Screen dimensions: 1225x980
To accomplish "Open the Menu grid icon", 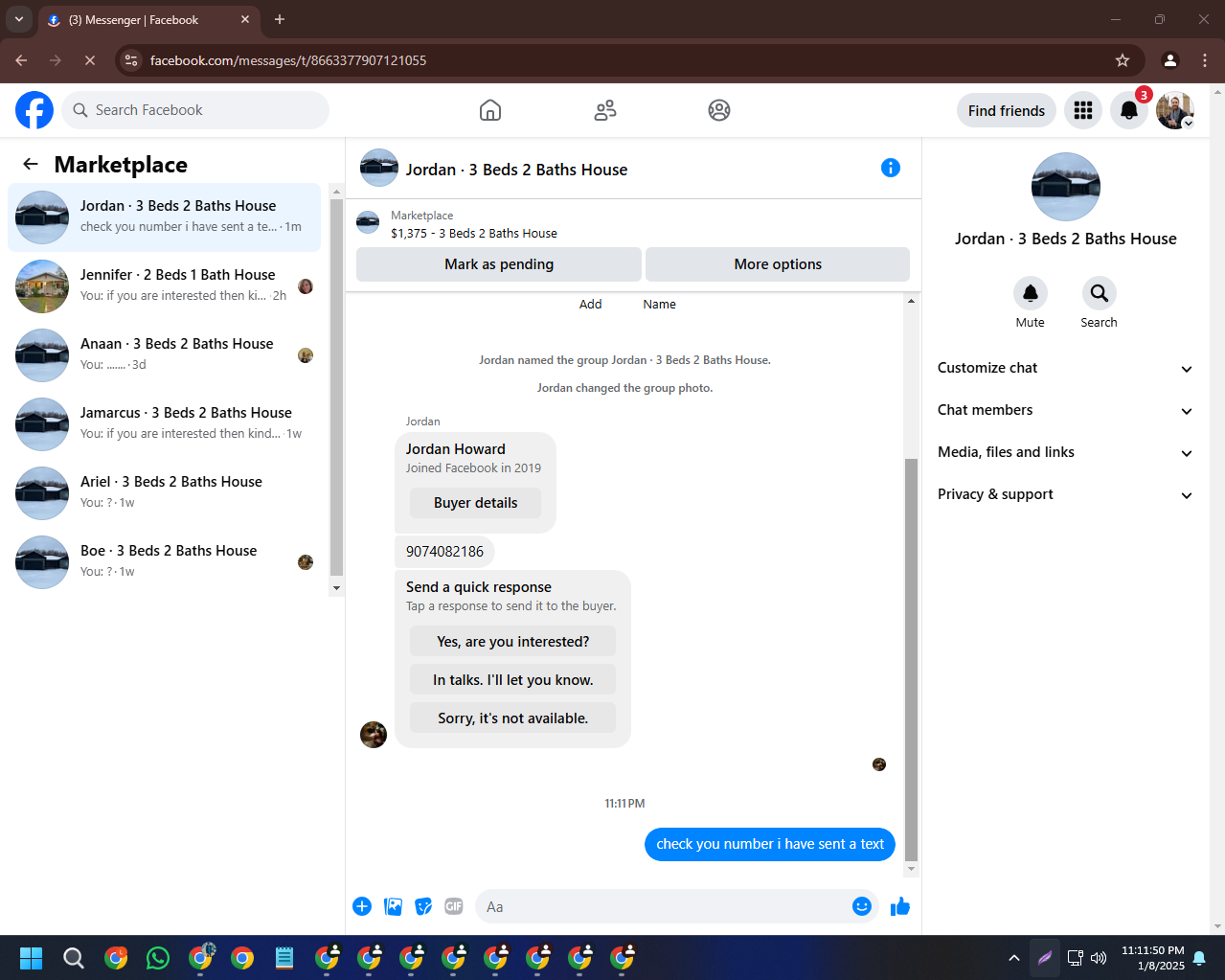I will [x=1083, y=110].
